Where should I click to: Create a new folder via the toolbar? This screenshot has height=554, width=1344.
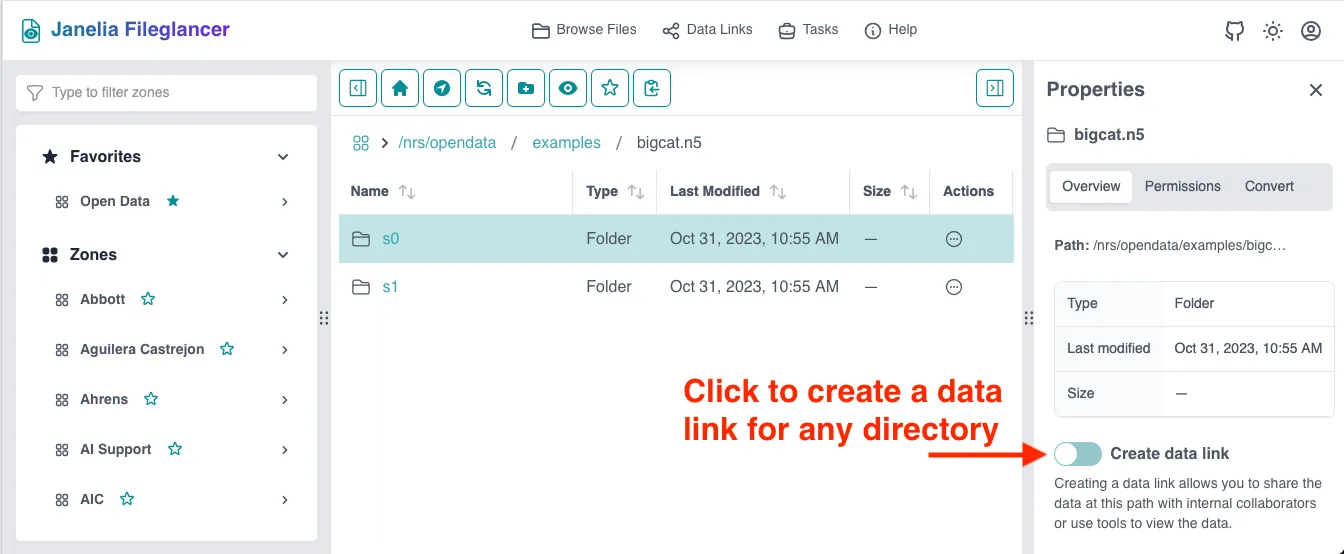526,88
